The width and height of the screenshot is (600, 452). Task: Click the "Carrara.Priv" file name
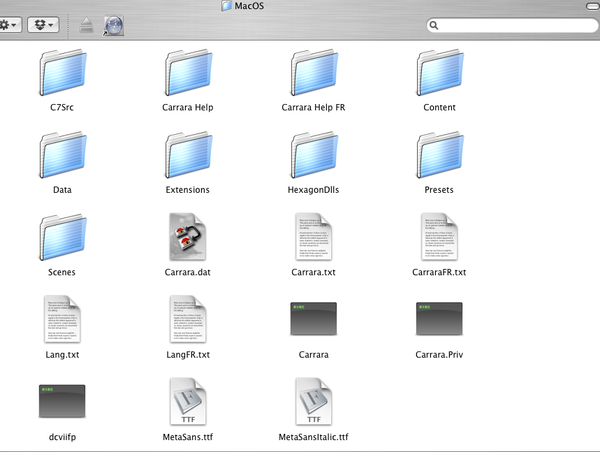click(x=439, y=354)
